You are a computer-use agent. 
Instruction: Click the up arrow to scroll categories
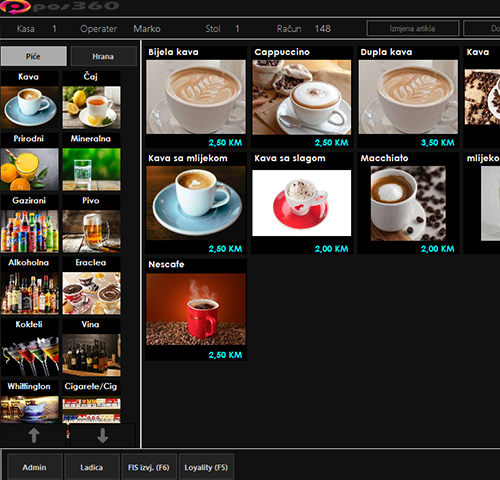[x=34, y=435]
